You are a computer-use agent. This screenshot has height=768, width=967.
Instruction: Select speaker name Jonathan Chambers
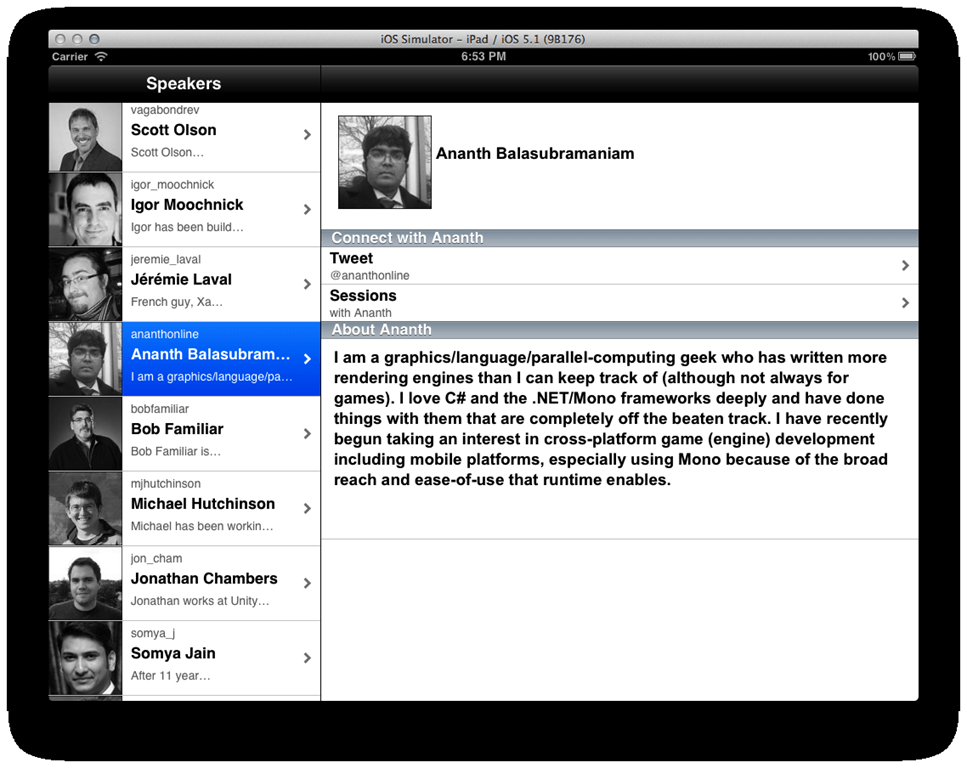[204, 579]
